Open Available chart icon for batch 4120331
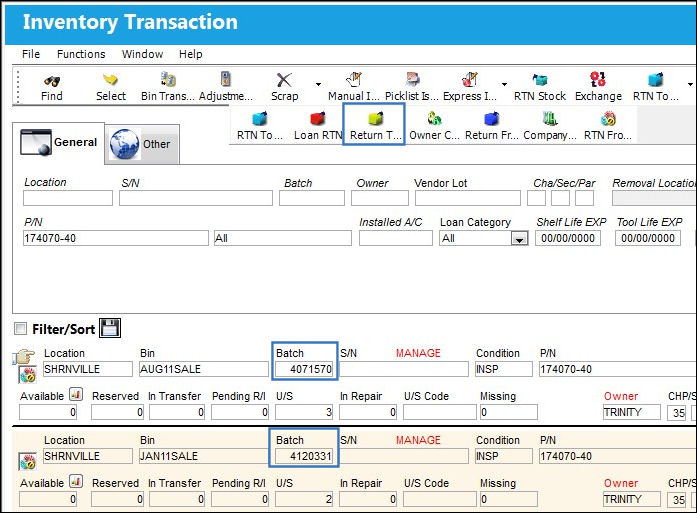This screenshot has width=697, height=513. [x=76, y=481]
